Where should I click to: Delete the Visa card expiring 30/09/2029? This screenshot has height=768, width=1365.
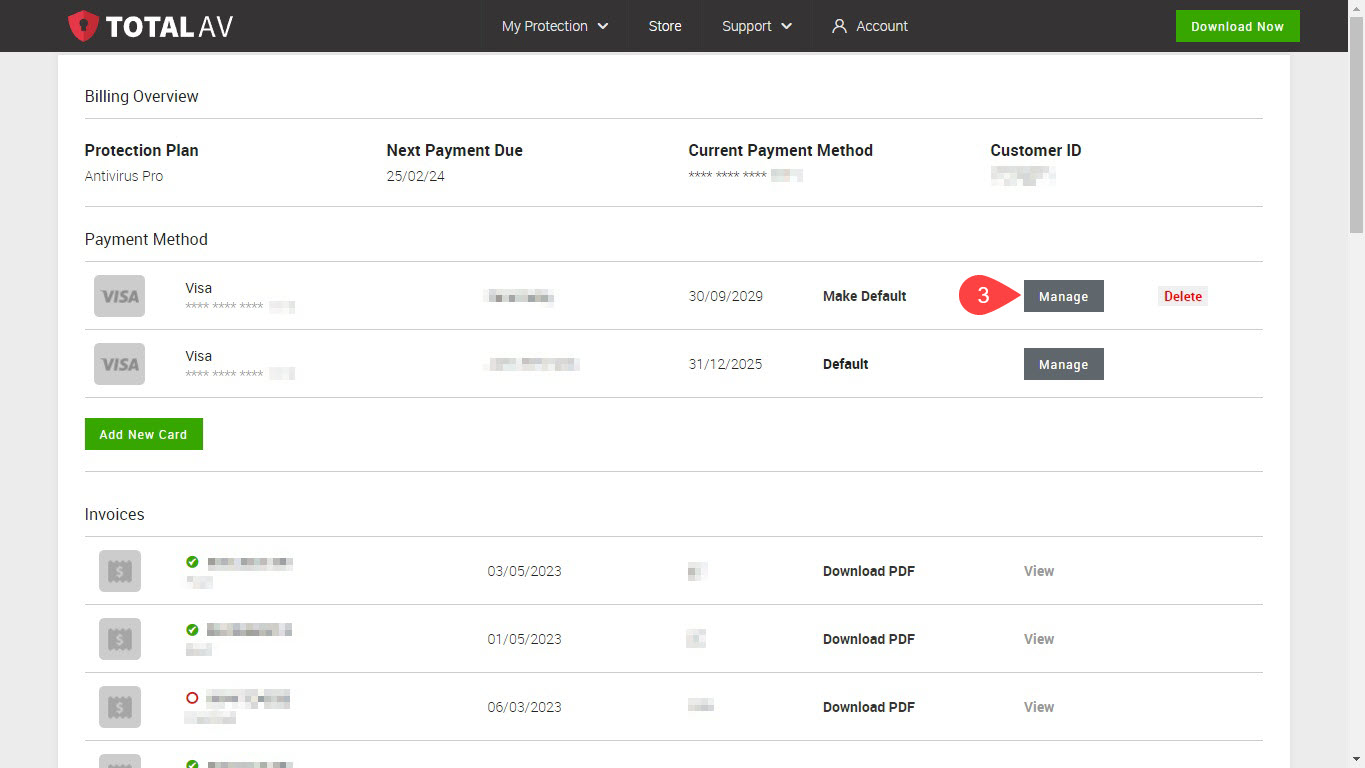tap(1183, 296)
